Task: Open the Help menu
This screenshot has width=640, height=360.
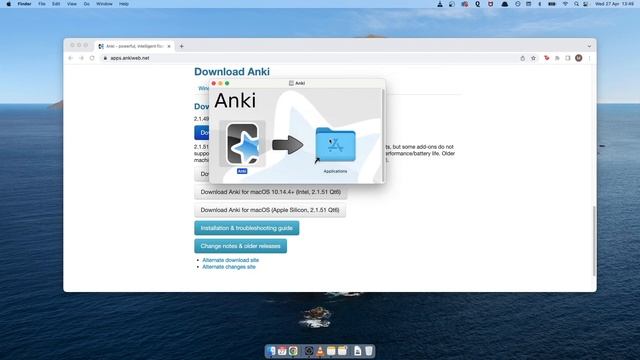Action: (x=124, y=4)
